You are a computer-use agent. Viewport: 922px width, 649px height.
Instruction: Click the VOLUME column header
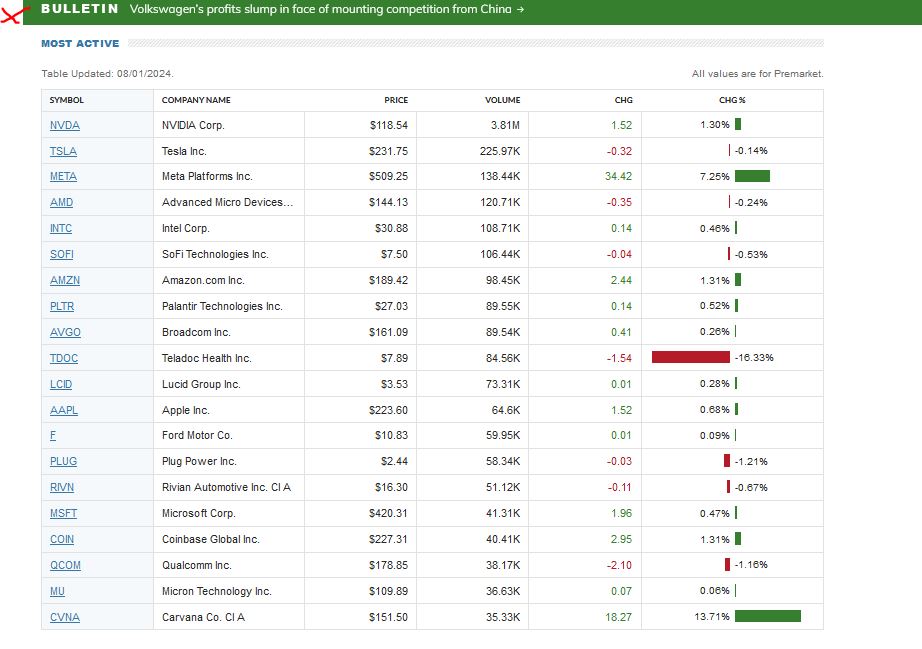502,100
